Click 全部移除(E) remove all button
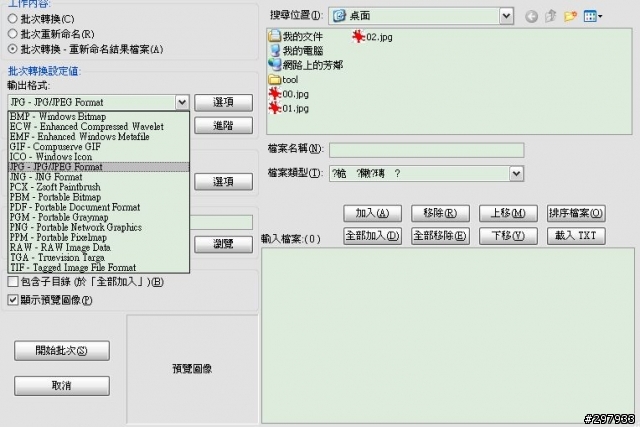Viewport: 640px width, 427px height. [440, 236]
